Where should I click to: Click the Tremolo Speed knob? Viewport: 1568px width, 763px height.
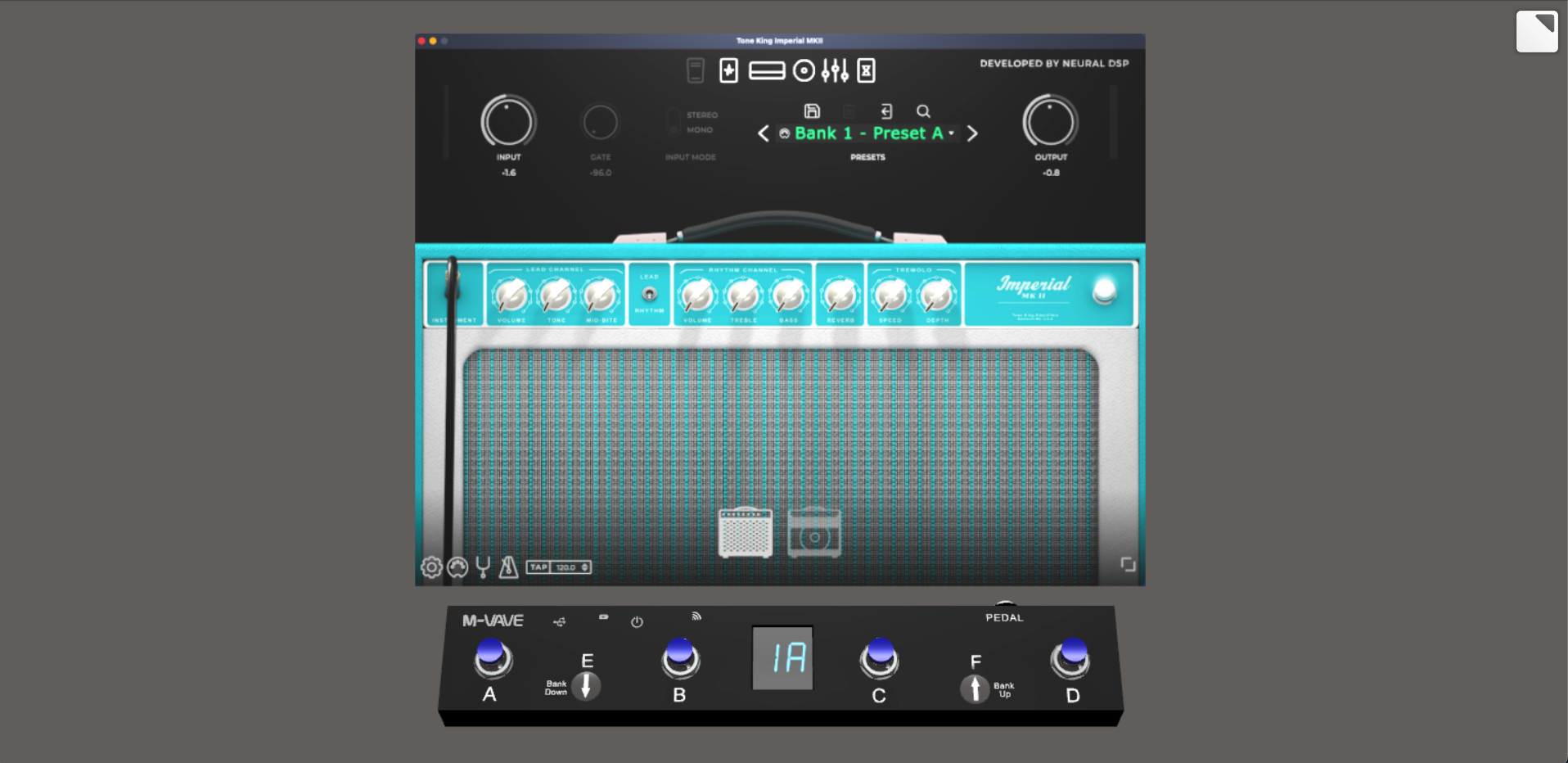(x=891, y=295)
